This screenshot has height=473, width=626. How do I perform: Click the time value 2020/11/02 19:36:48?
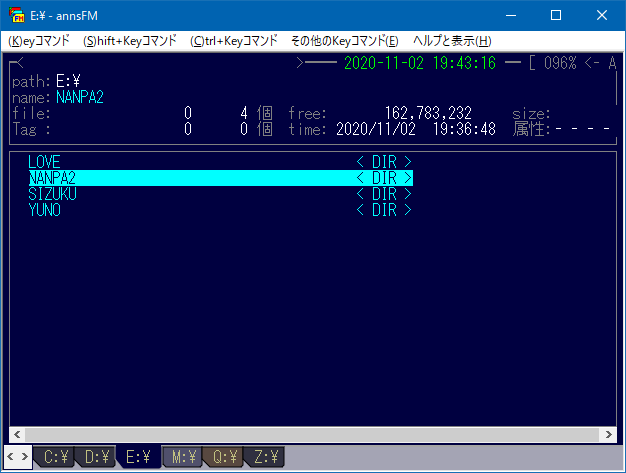pos(416,129)
